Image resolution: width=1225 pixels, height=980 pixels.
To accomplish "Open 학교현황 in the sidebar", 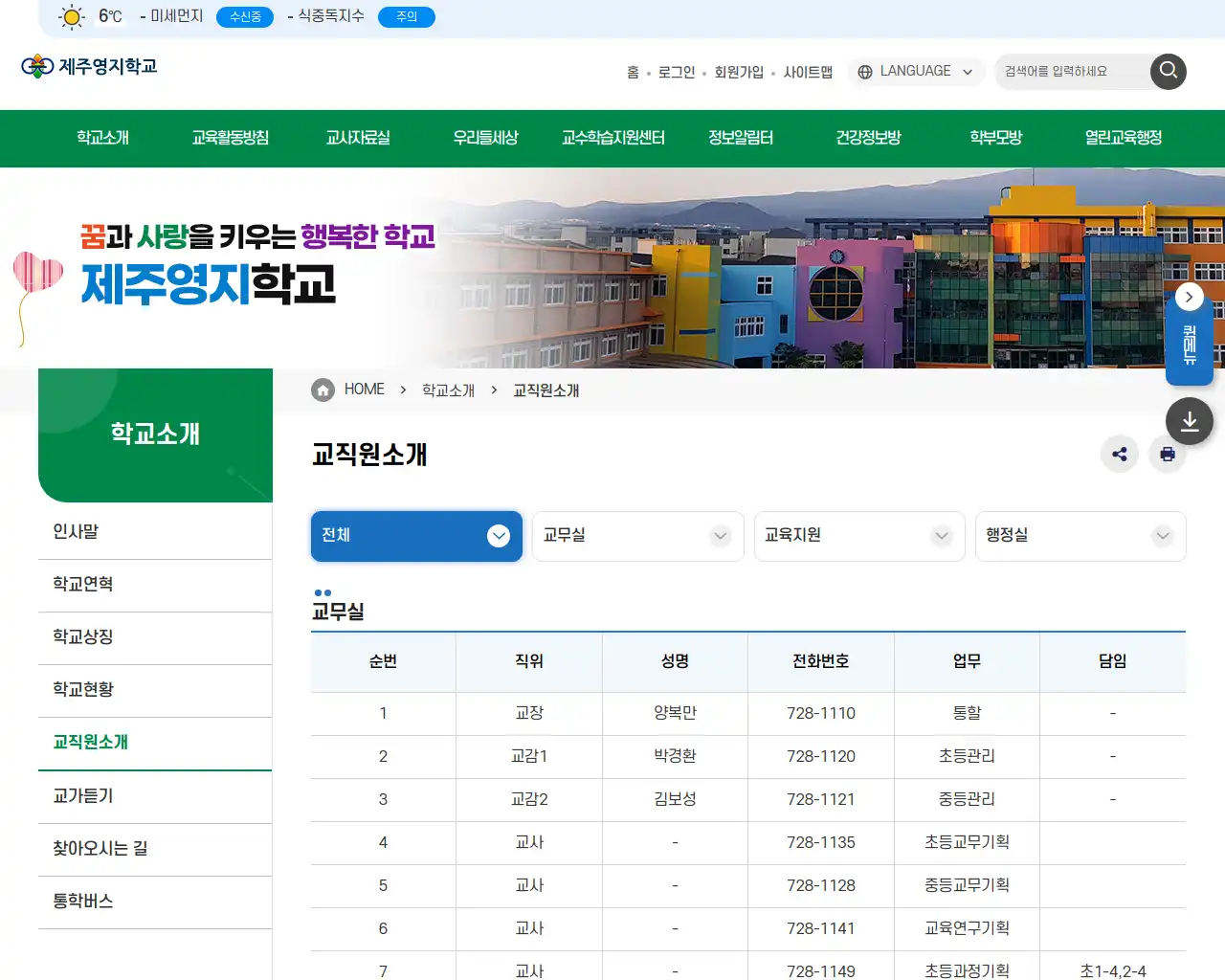I will [155, 690].
